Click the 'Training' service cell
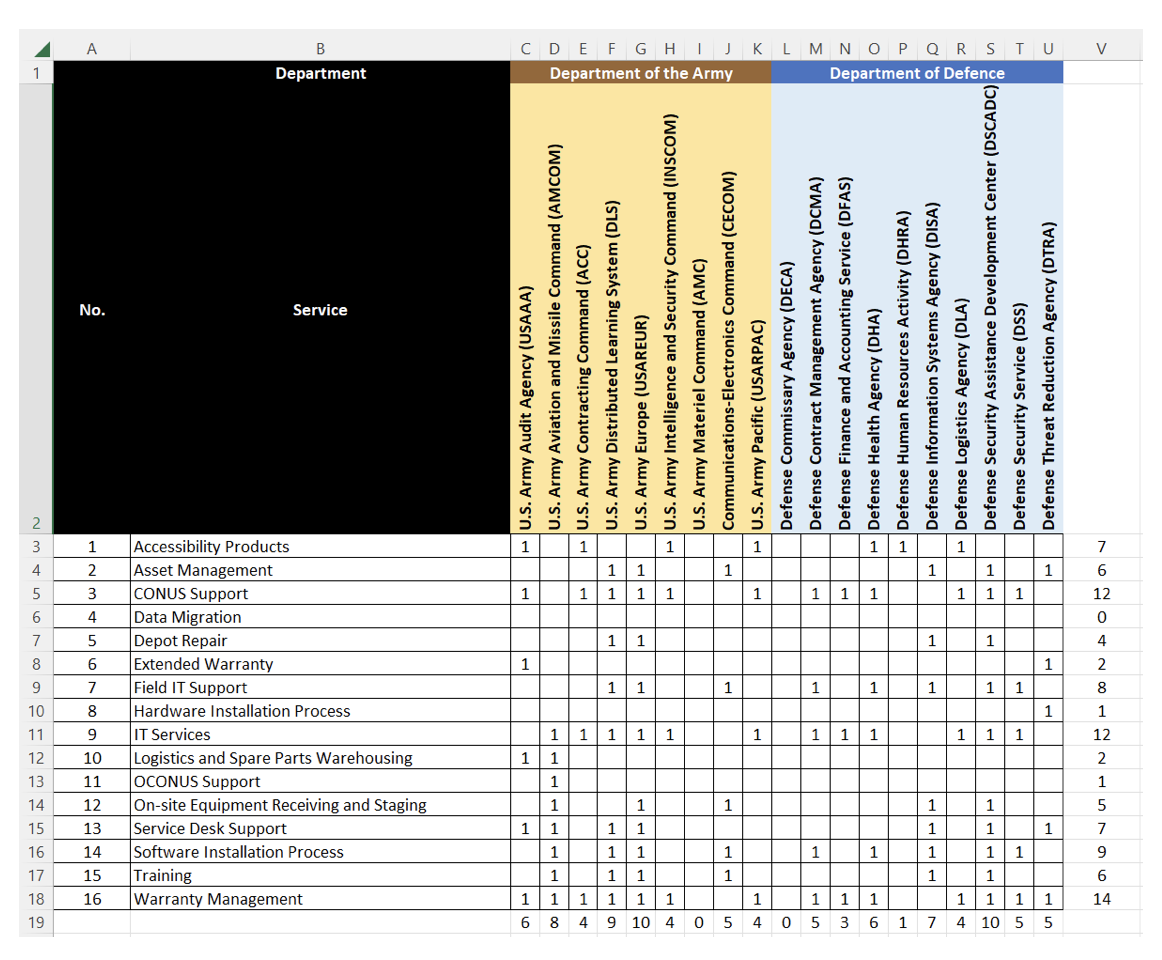1162x960 pixels. point(320,875)
